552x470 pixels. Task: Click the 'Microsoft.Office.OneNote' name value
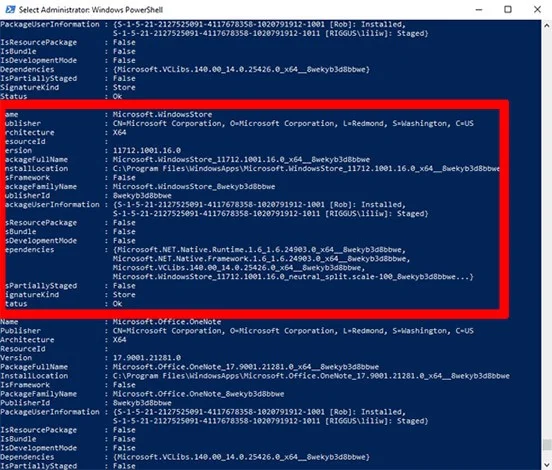pos(167,322)
